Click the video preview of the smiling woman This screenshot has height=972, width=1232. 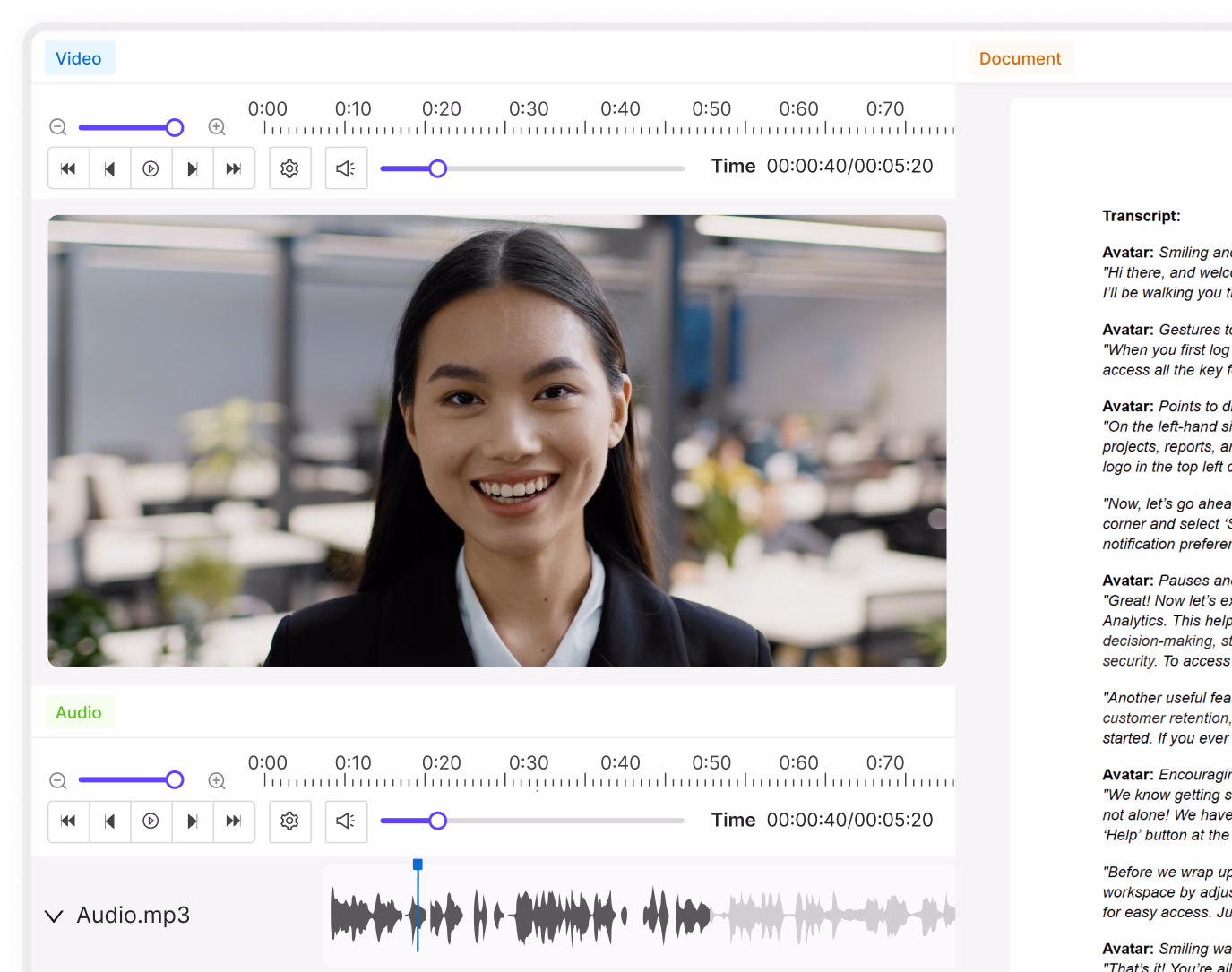pyautogui.click(x=497, y=441)
